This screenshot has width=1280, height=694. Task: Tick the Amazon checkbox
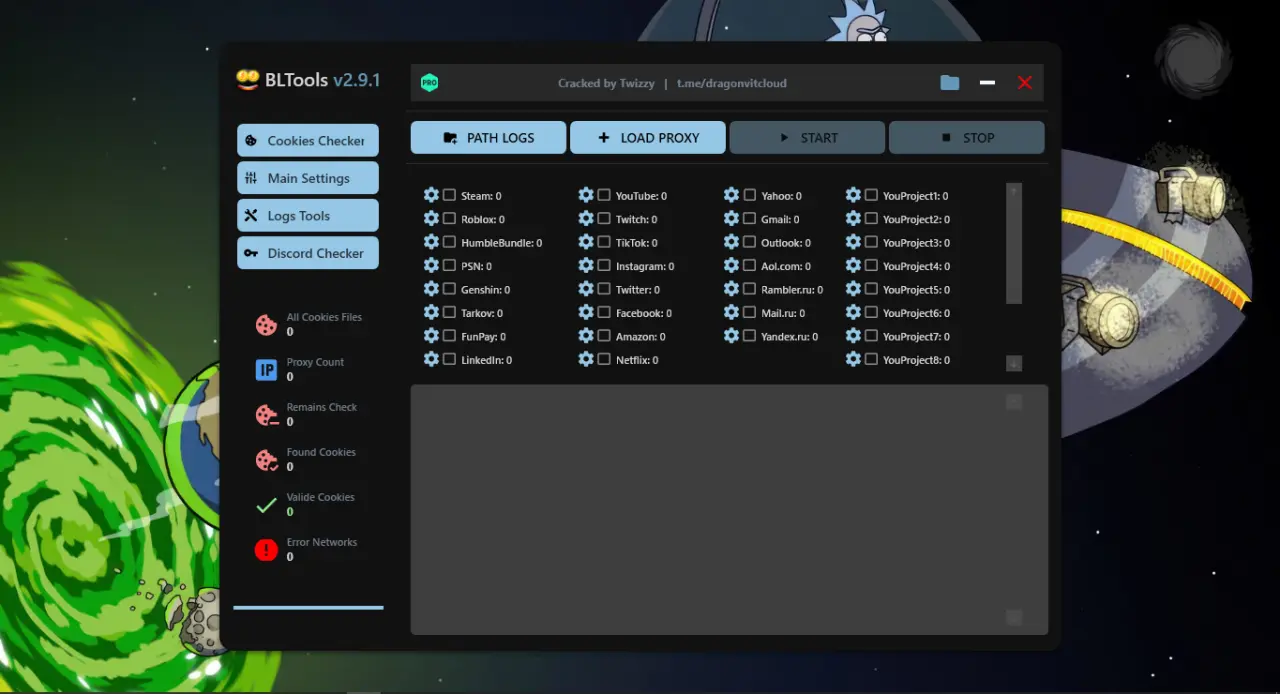tap(604, 336)
